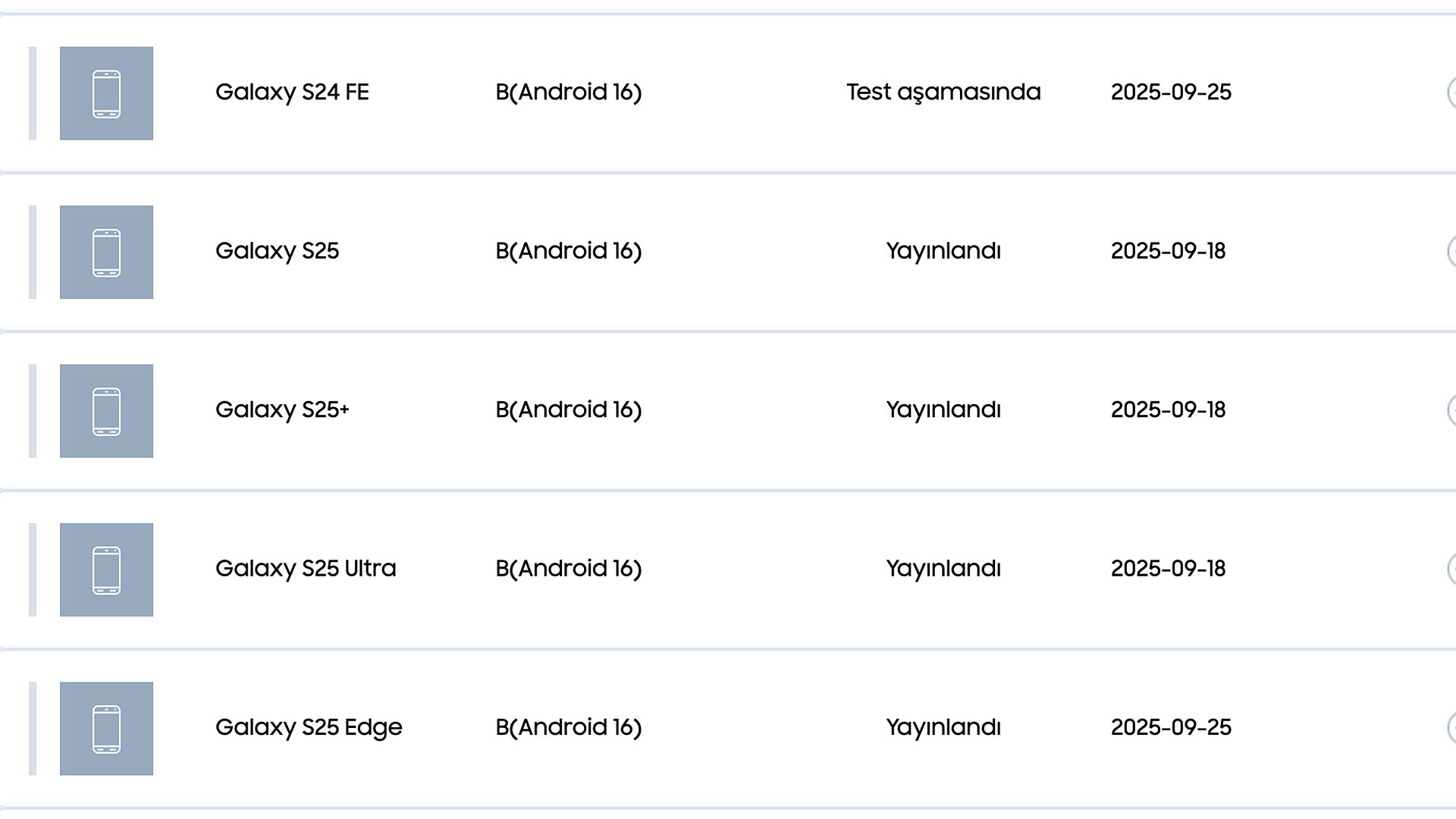Viewport: 1456px width, 819px height.
Task: Click the Galaxy S25+ phone icon
Action: tap(106, 411)
